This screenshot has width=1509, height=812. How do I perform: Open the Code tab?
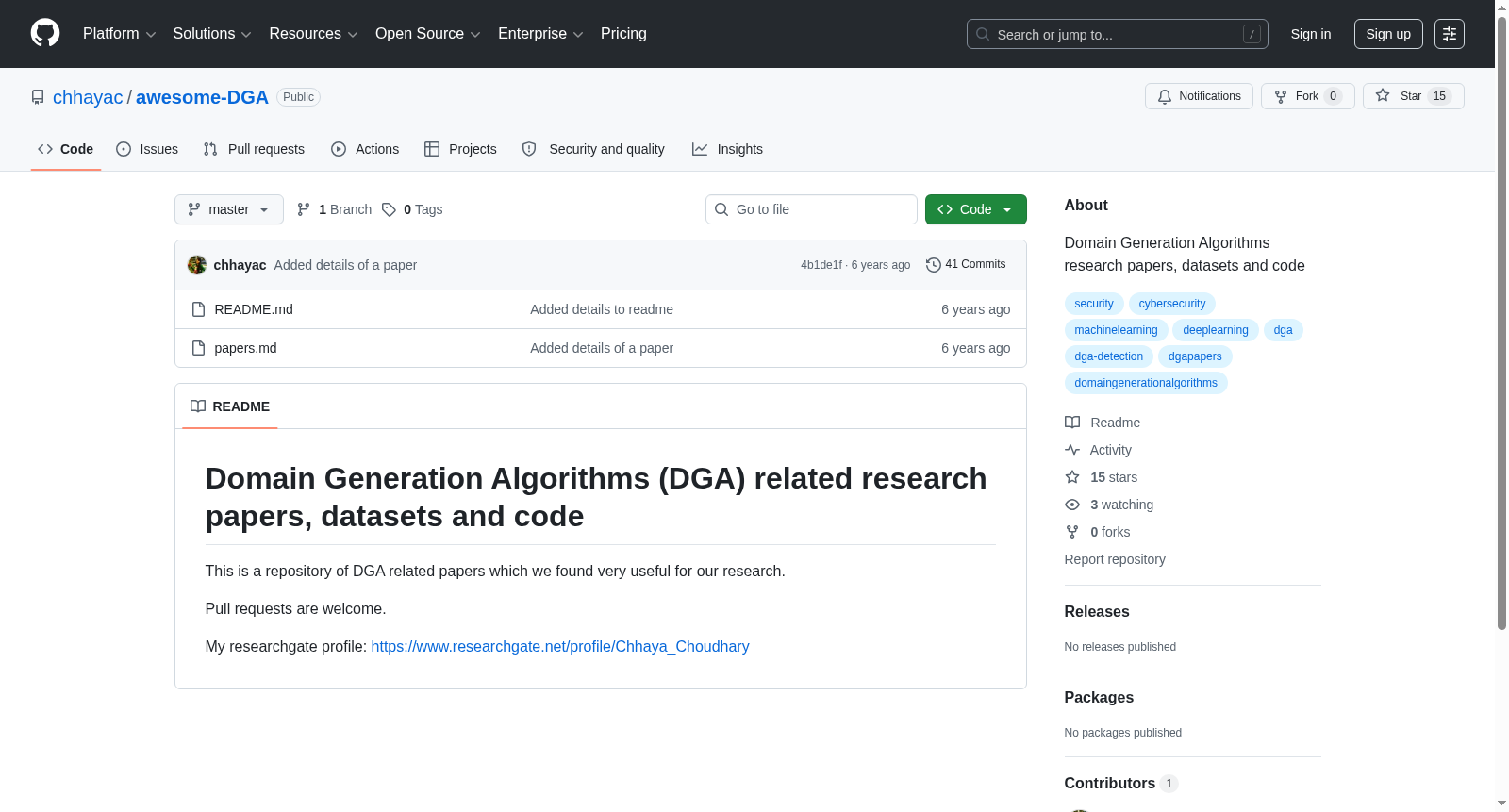coord(66,149)
